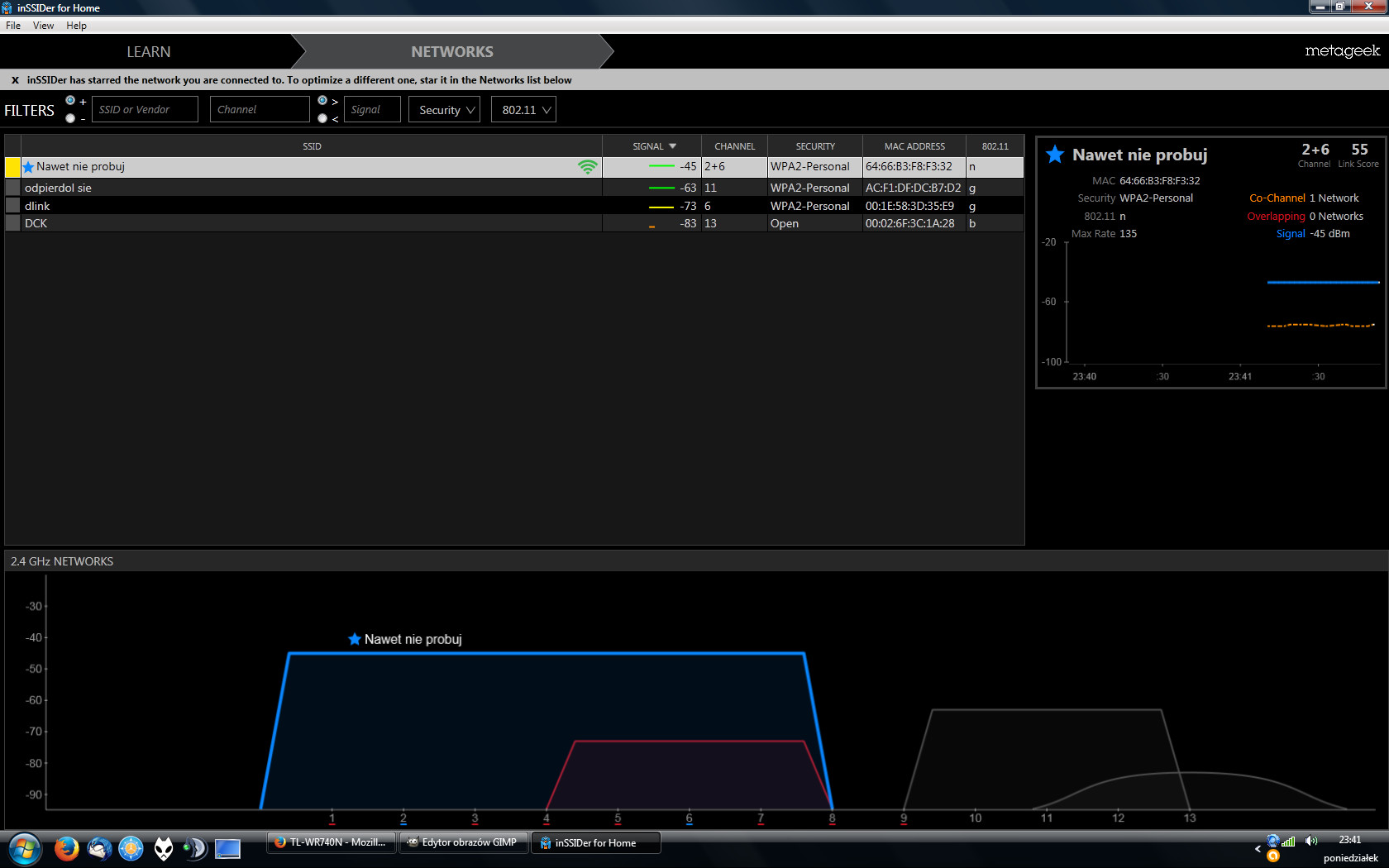Switch to the LEARN tab
1389x868 pixels.
point(148,51)
